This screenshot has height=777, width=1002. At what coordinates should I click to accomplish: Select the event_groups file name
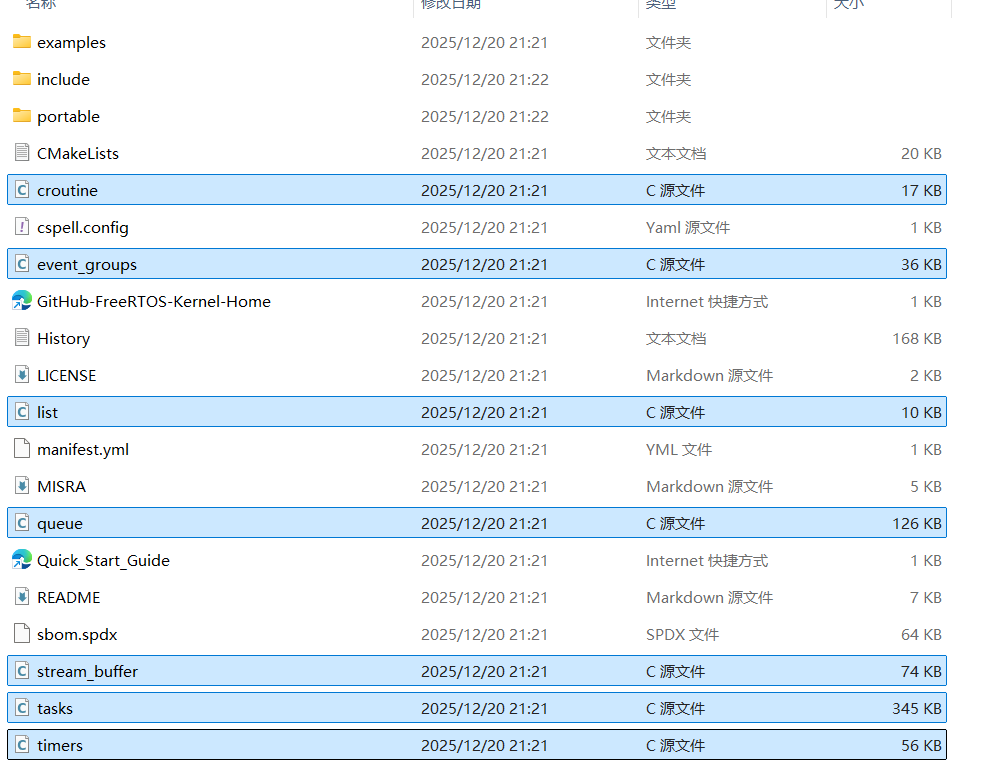(87, 265)
